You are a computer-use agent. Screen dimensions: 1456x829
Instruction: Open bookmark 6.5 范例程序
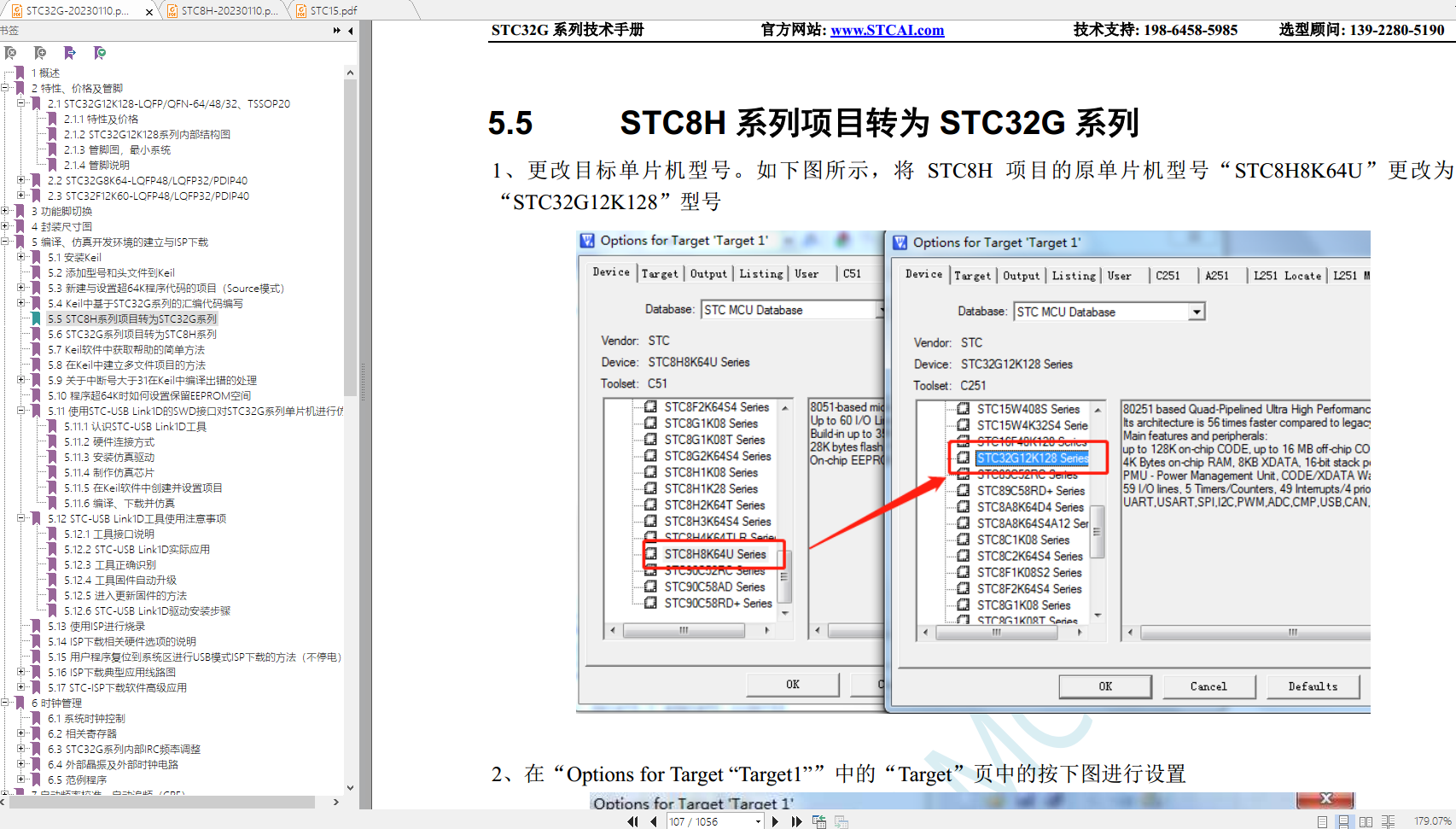tap(78, 780)
